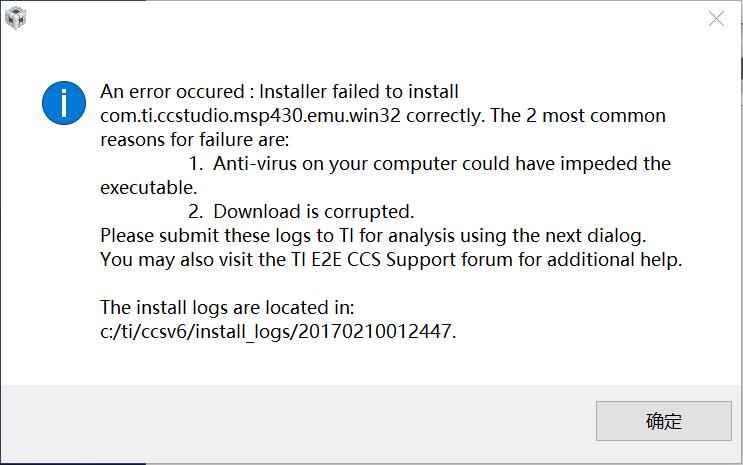This screenshot has width=743, height=465.
Task: Click the "Please submit these logs" sentence
Action: point(373,236)
